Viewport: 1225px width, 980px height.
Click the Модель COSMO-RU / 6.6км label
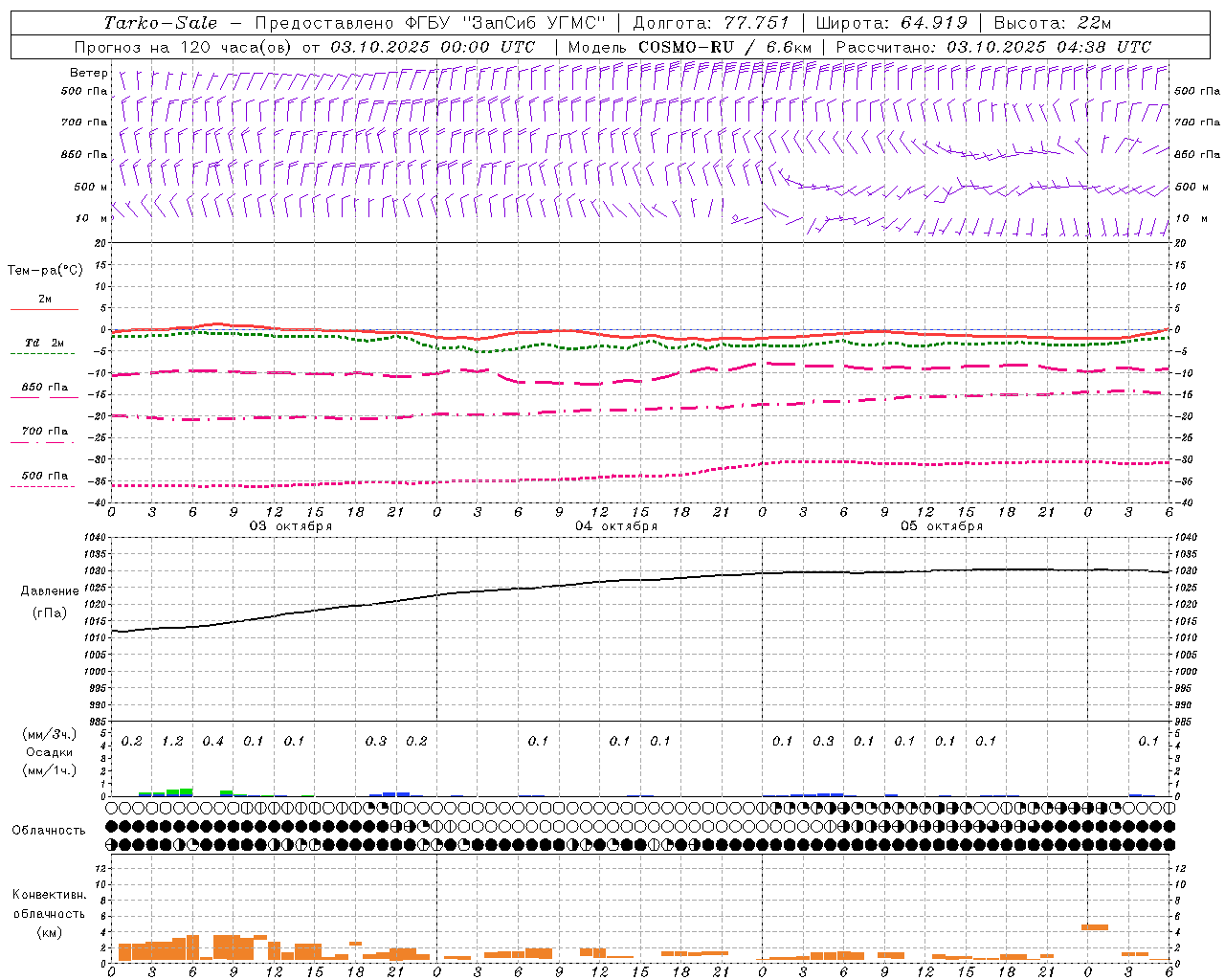click(690, 47)
